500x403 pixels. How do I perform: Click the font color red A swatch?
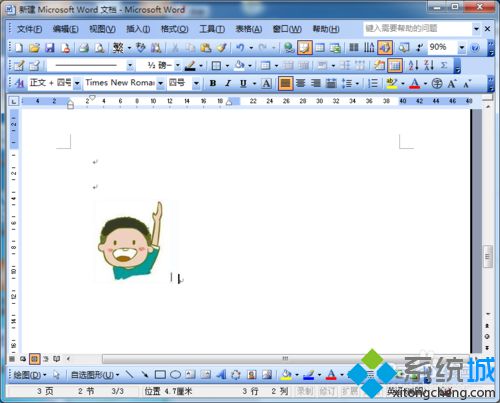pos(414,83)
